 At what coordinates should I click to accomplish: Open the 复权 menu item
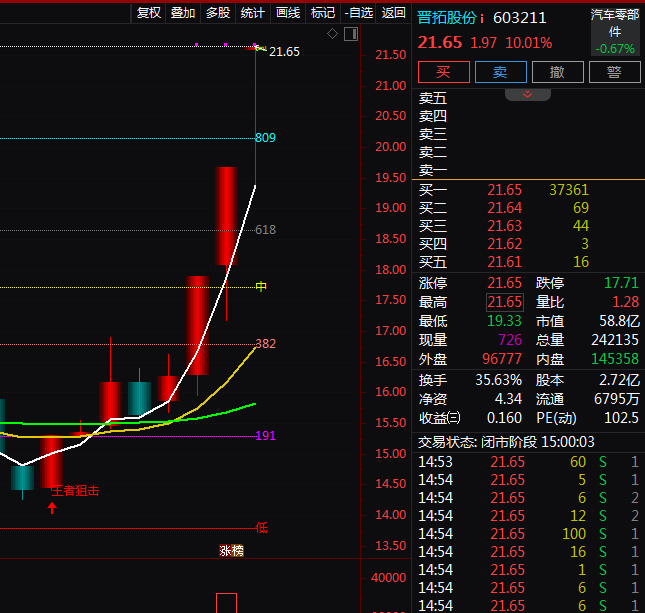pyautogui.click(x=148, y=13)
